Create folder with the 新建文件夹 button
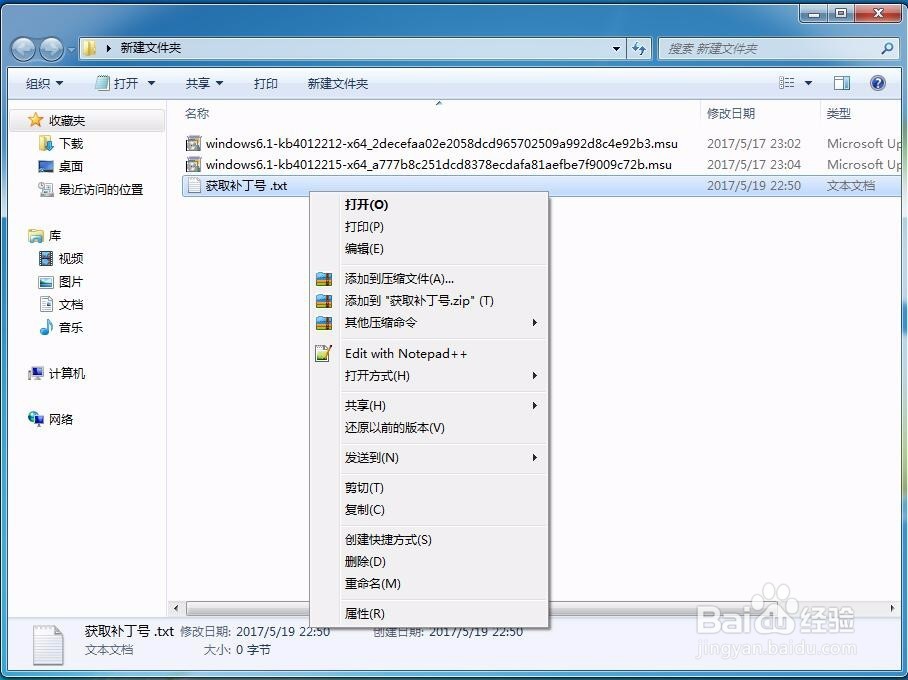The height and width of the screenshot is (680, 908). pyautogui.click(x=337, y=83)
